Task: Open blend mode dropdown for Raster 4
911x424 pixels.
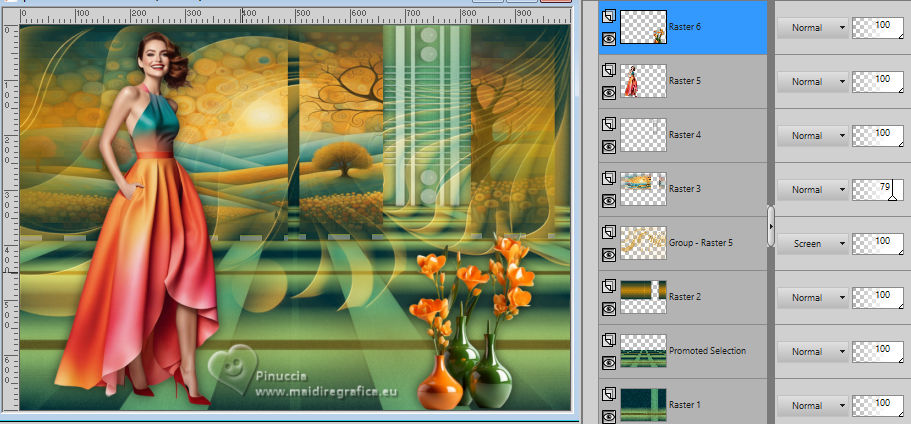Action: [x=813, y=136]
